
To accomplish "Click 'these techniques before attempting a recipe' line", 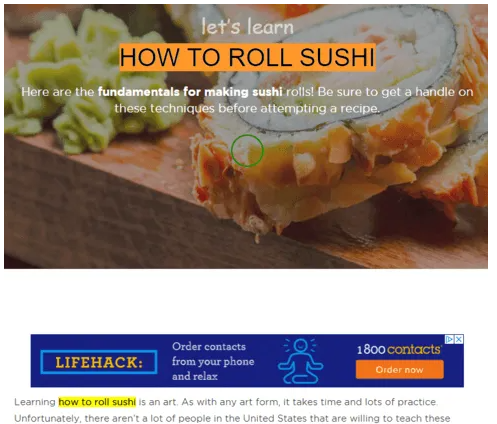I will coord(247,108).
